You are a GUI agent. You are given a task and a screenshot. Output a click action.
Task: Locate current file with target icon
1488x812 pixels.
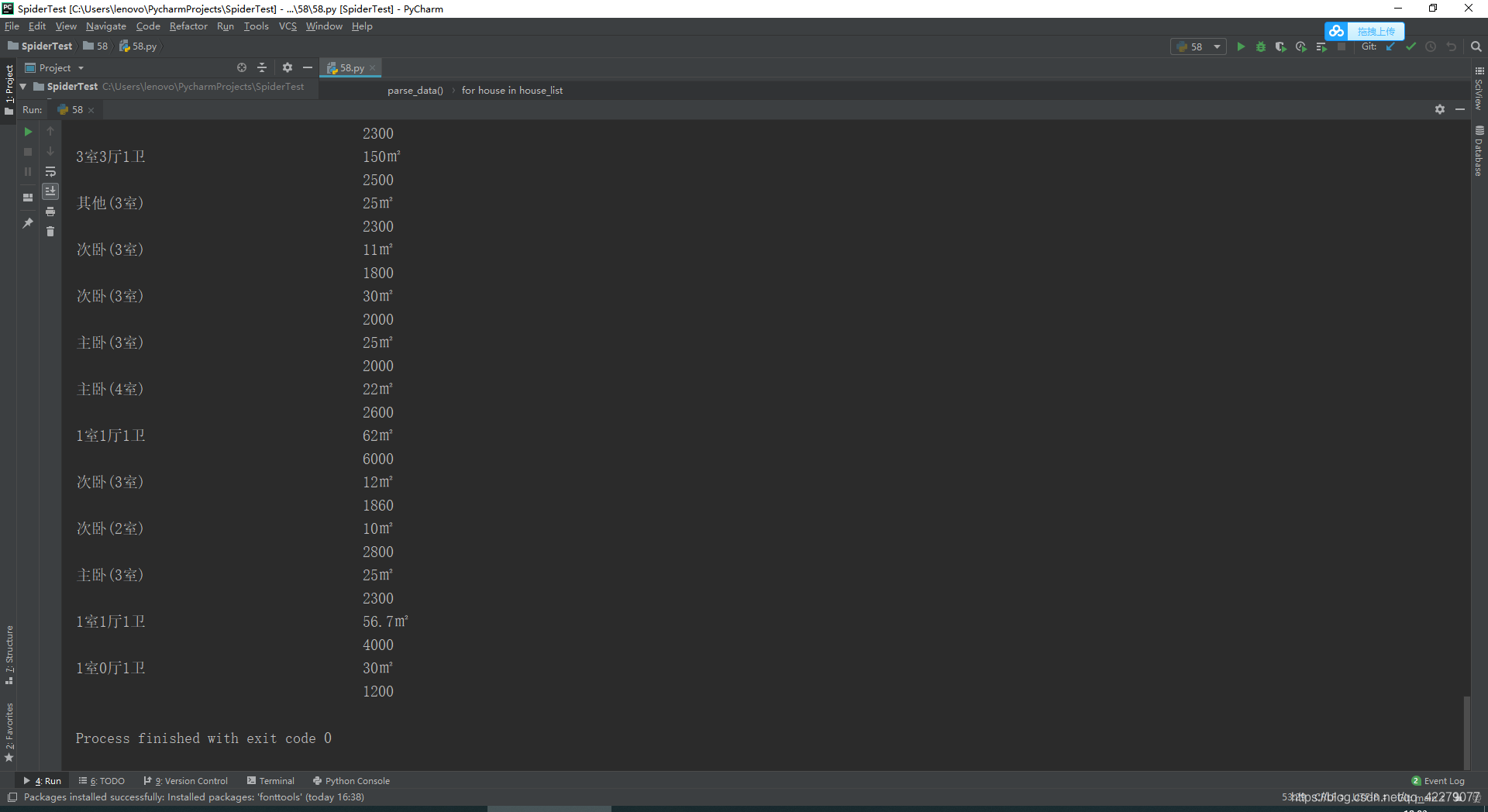pos(242,67)
